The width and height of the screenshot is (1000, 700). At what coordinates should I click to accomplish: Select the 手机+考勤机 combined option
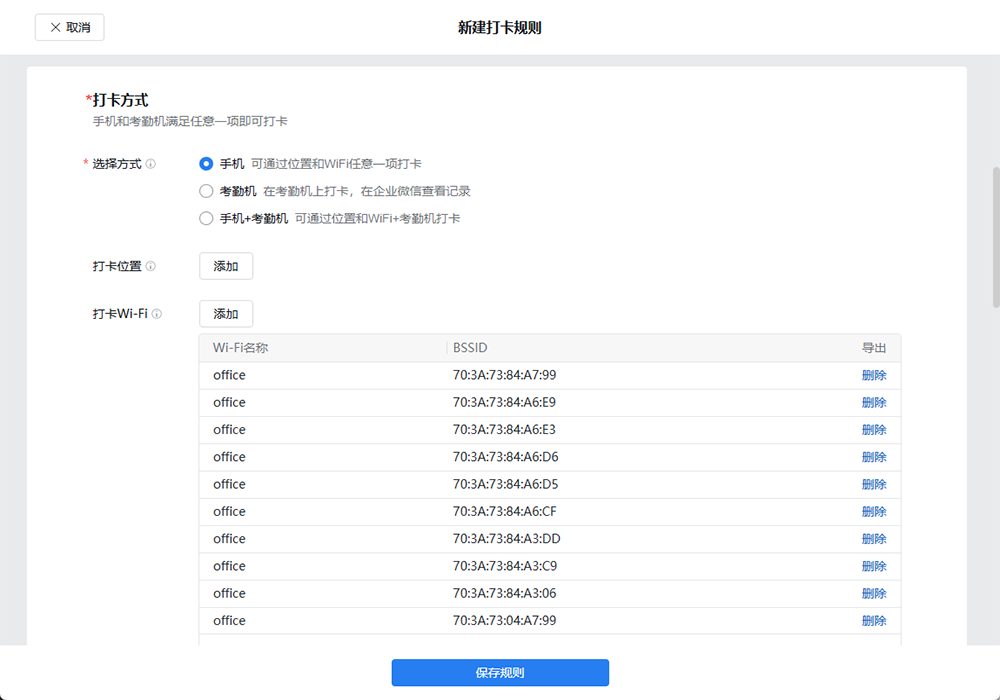[x=205, y=218]
